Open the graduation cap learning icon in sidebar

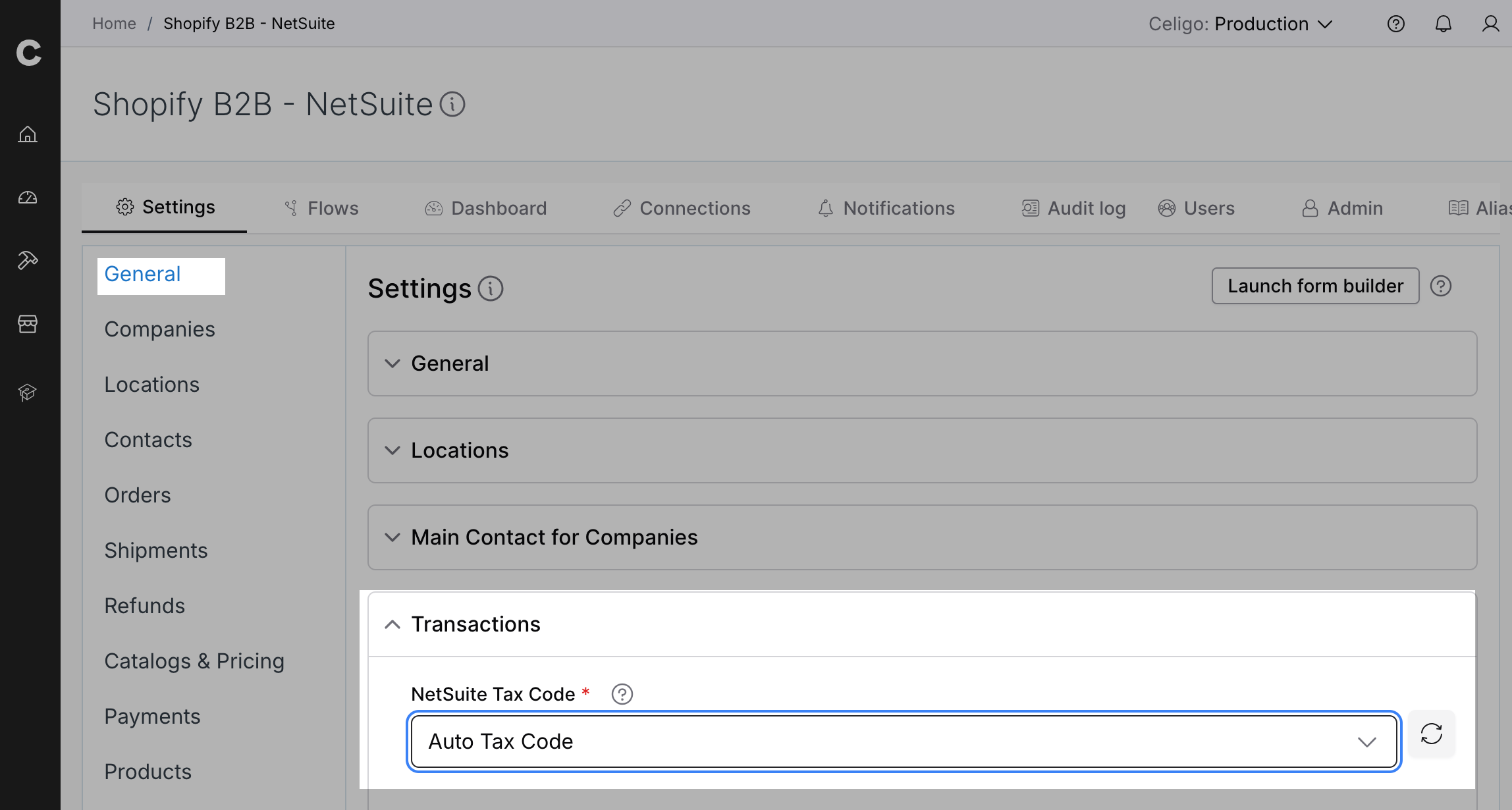(28, 392)
